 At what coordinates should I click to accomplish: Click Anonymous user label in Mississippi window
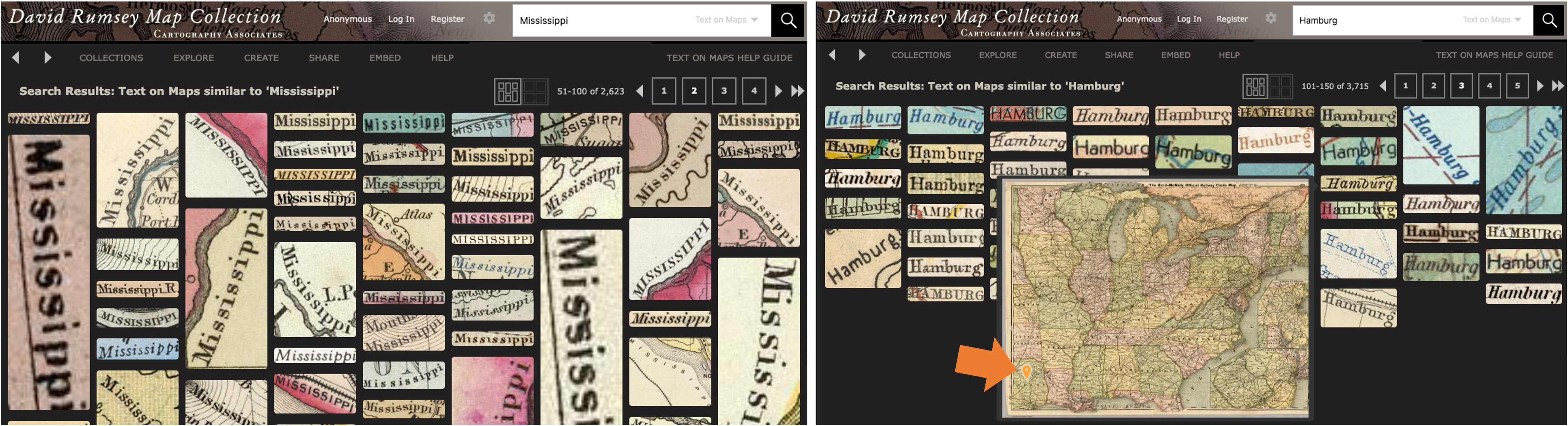coord(348,19)
